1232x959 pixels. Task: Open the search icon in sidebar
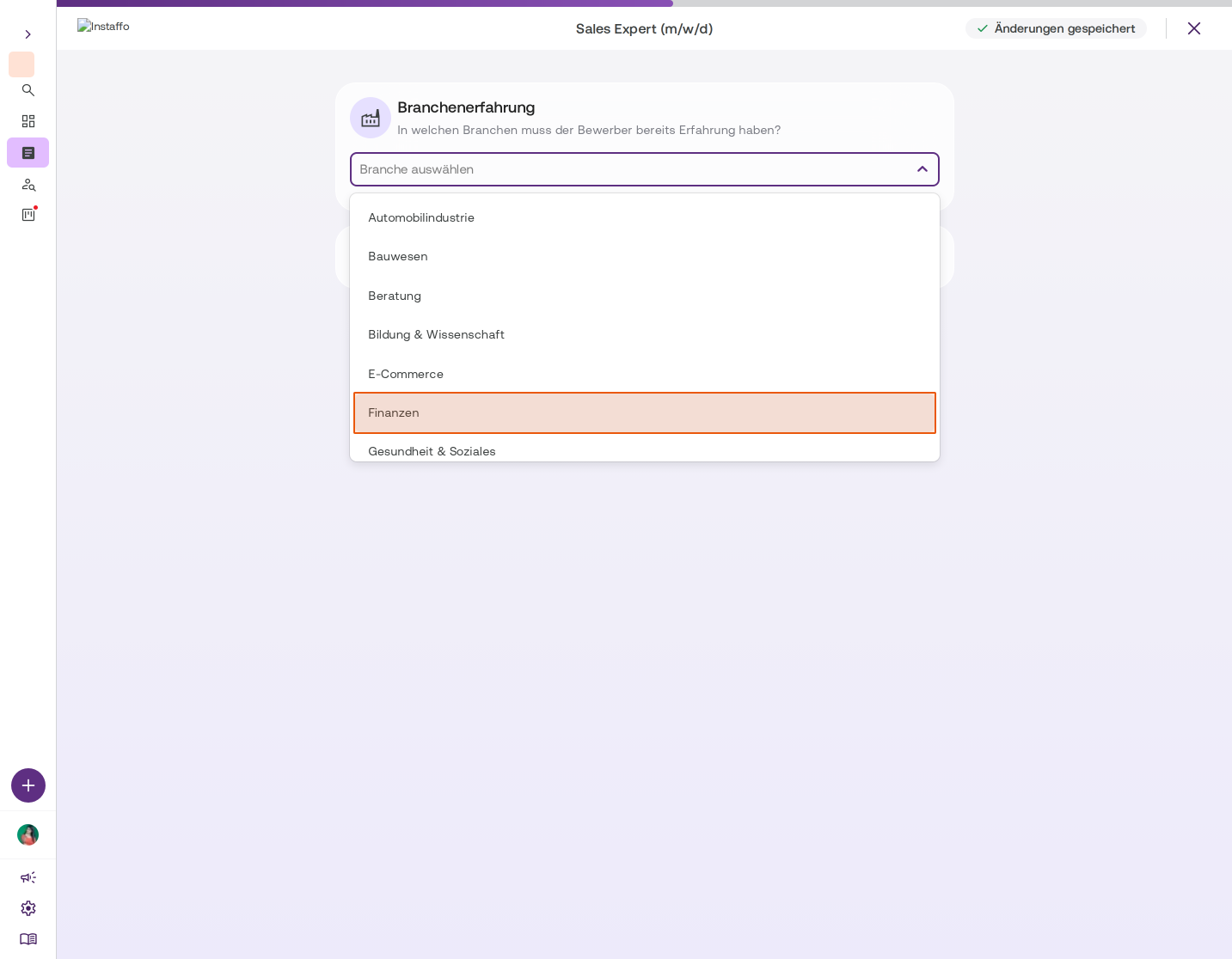28,90
